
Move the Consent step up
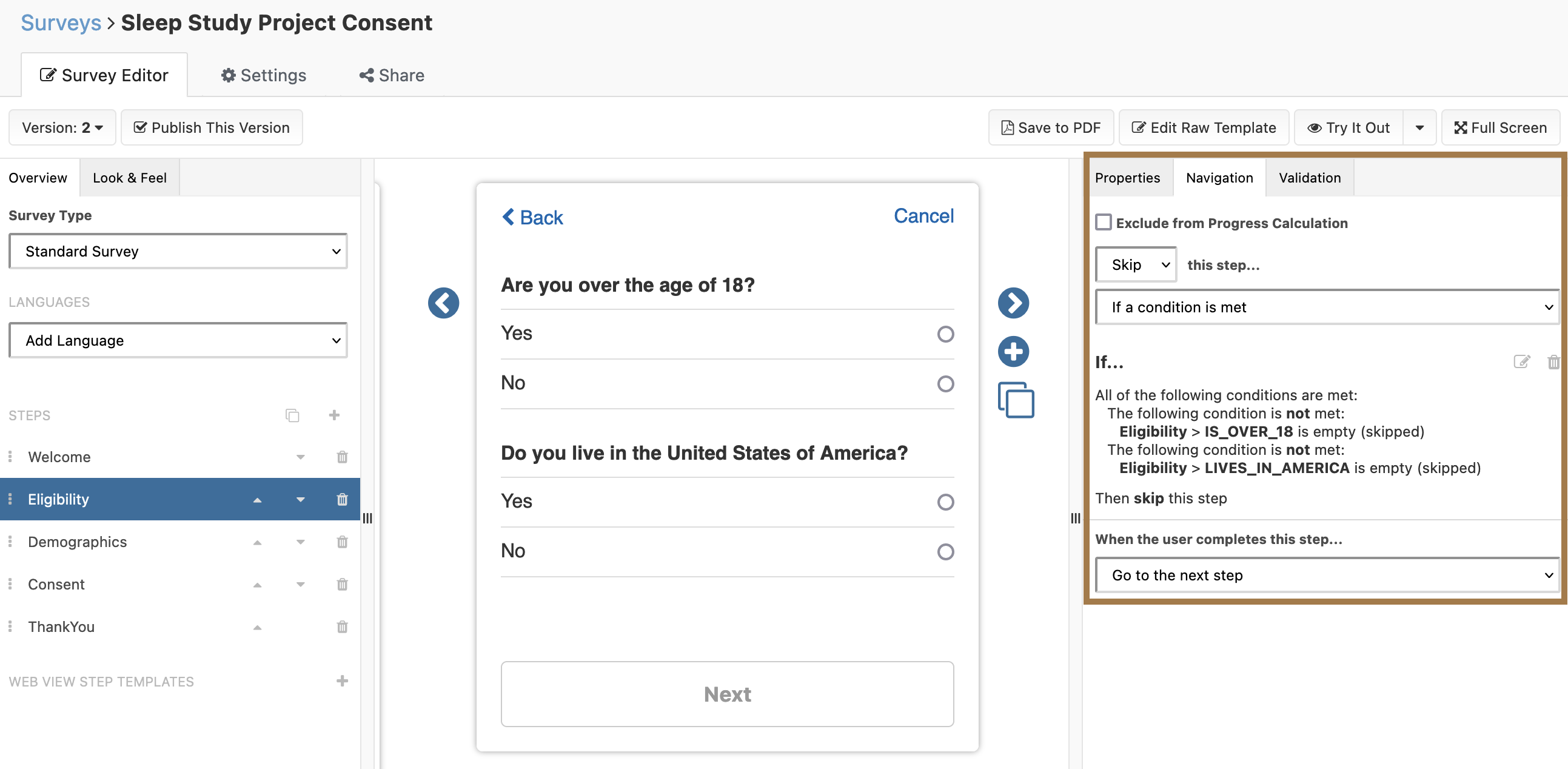pos(257,585)
